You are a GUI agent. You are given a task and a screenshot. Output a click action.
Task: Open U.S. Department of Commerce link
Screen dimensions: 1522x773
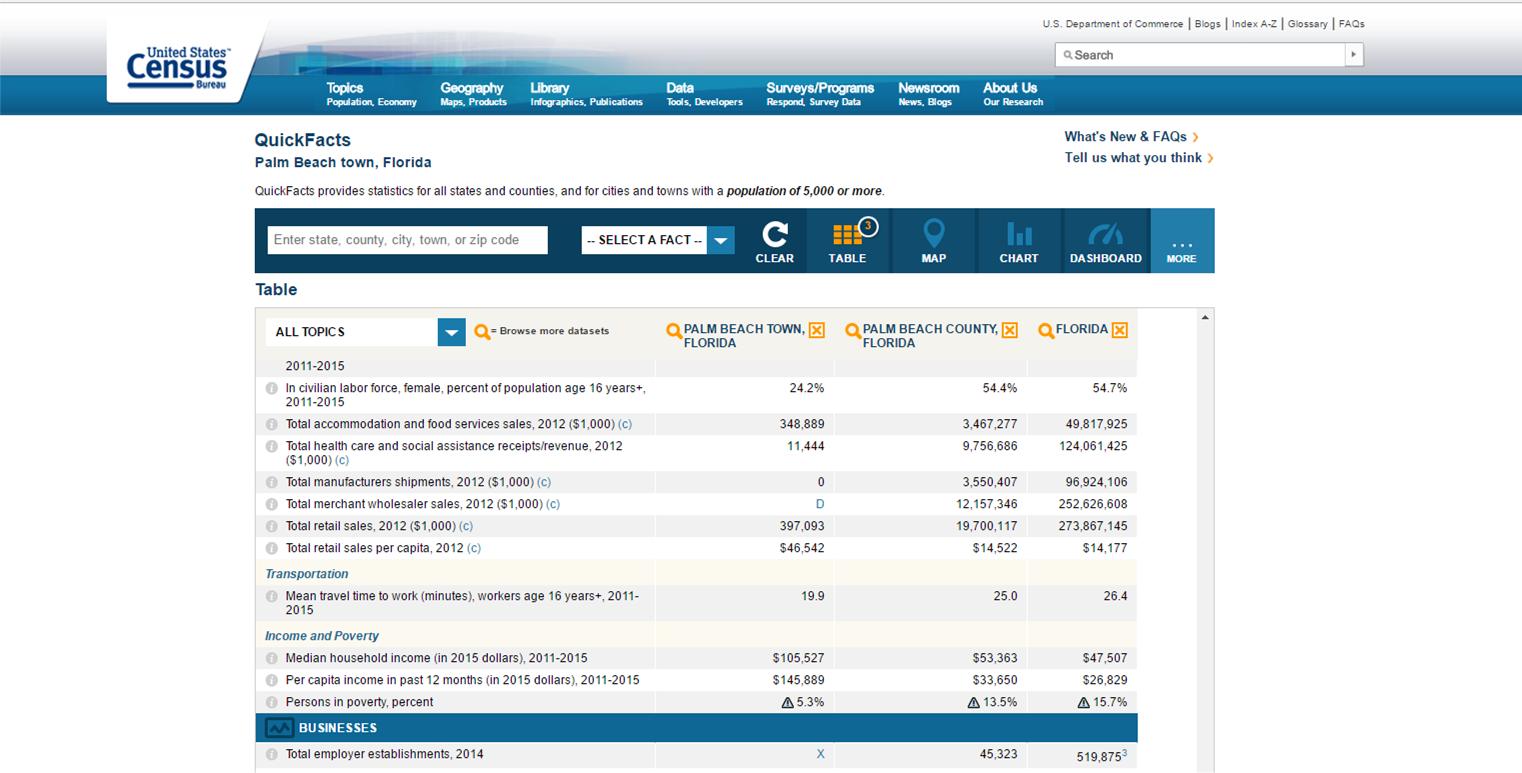1112,24
